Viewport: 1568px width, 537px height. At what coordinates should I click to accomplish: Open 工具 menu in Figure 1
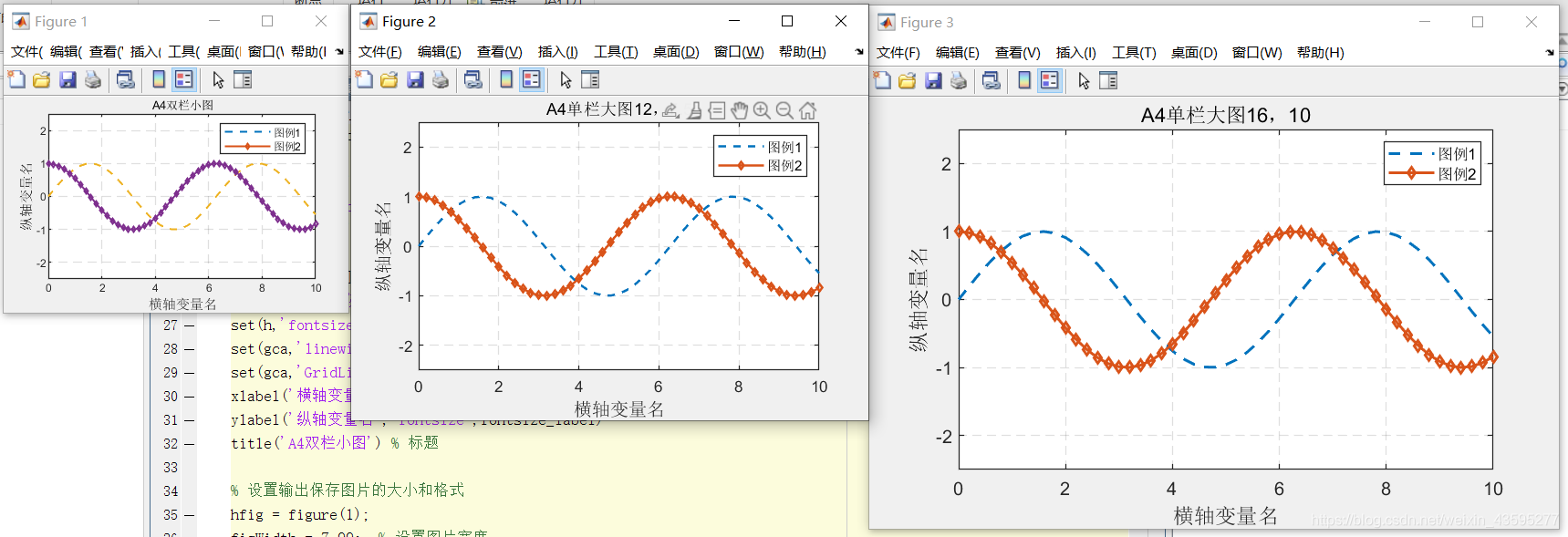184,52
